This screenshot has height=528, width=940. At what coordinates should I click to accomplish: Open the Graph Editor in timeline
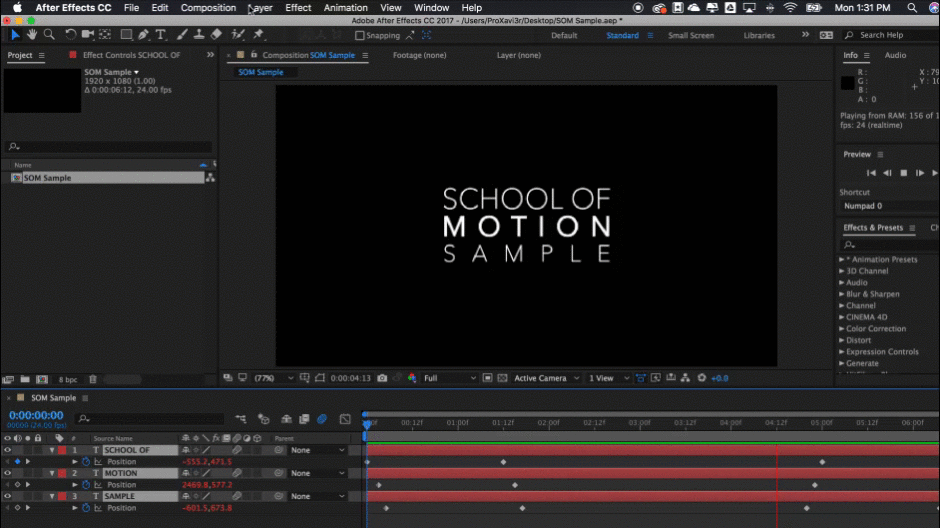click(345, 419)
